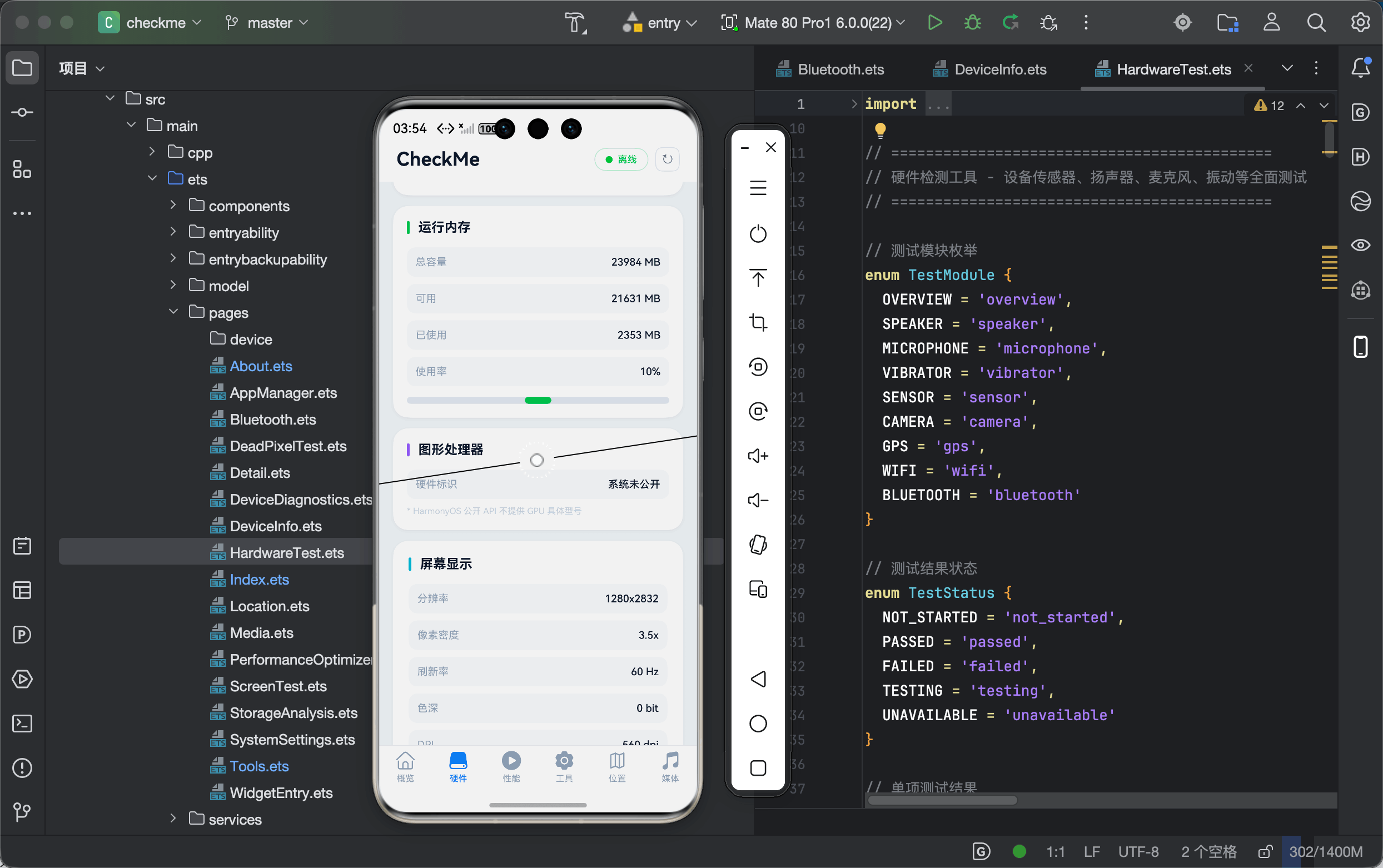This screenshot has width=1383, height=868.
Task: Open the commit tool window icon
Action: 22,112
